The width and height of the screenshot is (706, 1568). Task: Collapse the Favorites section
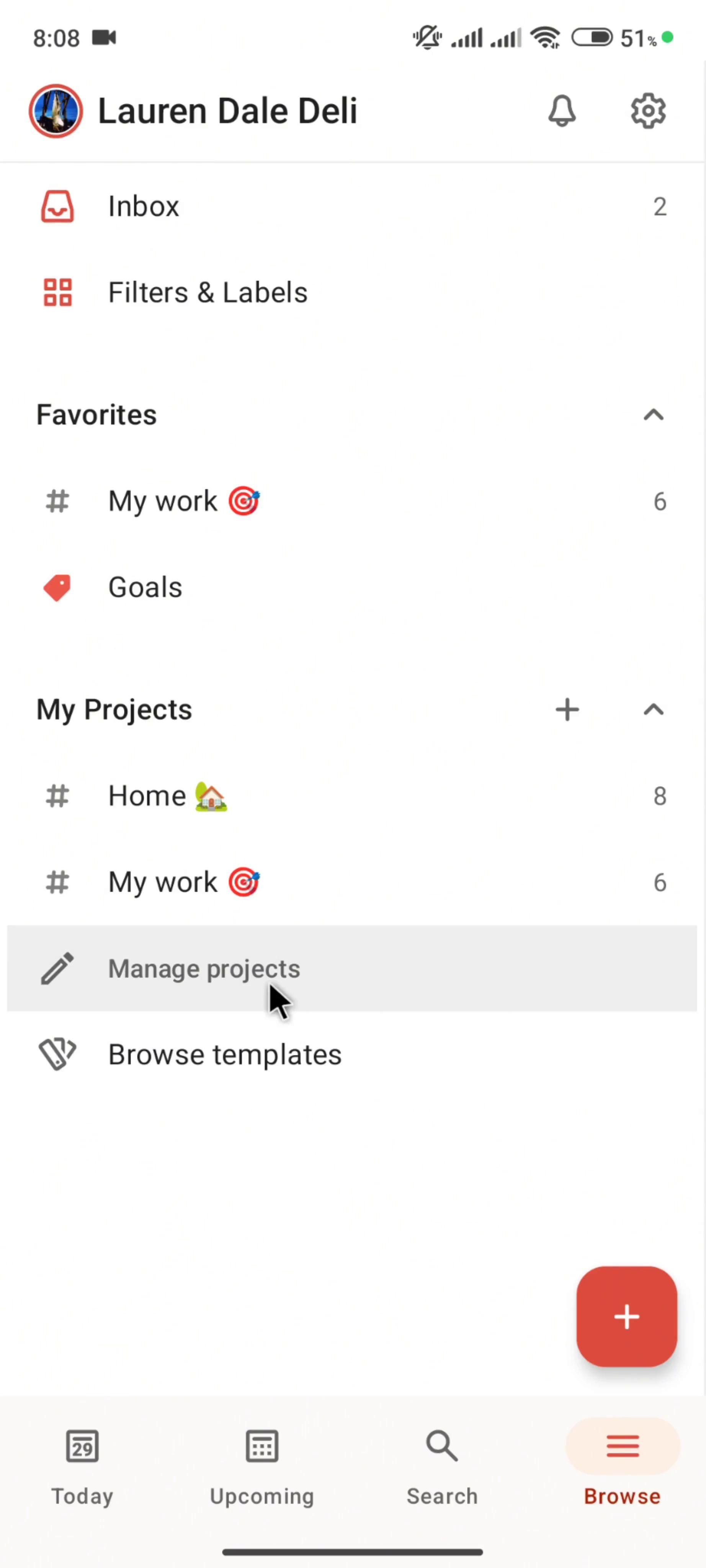point(653,416)
